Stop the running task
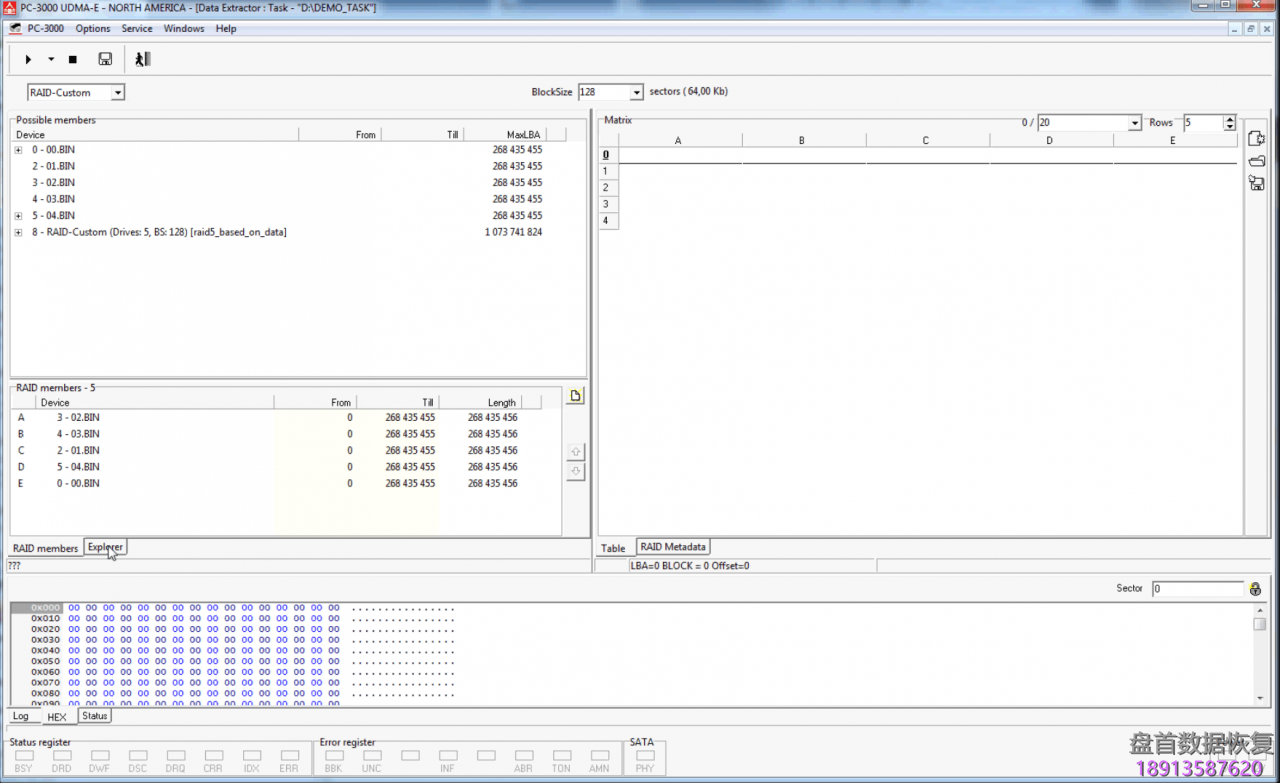Viewport: 1280px width, 783px height. [x=72, y=59]
